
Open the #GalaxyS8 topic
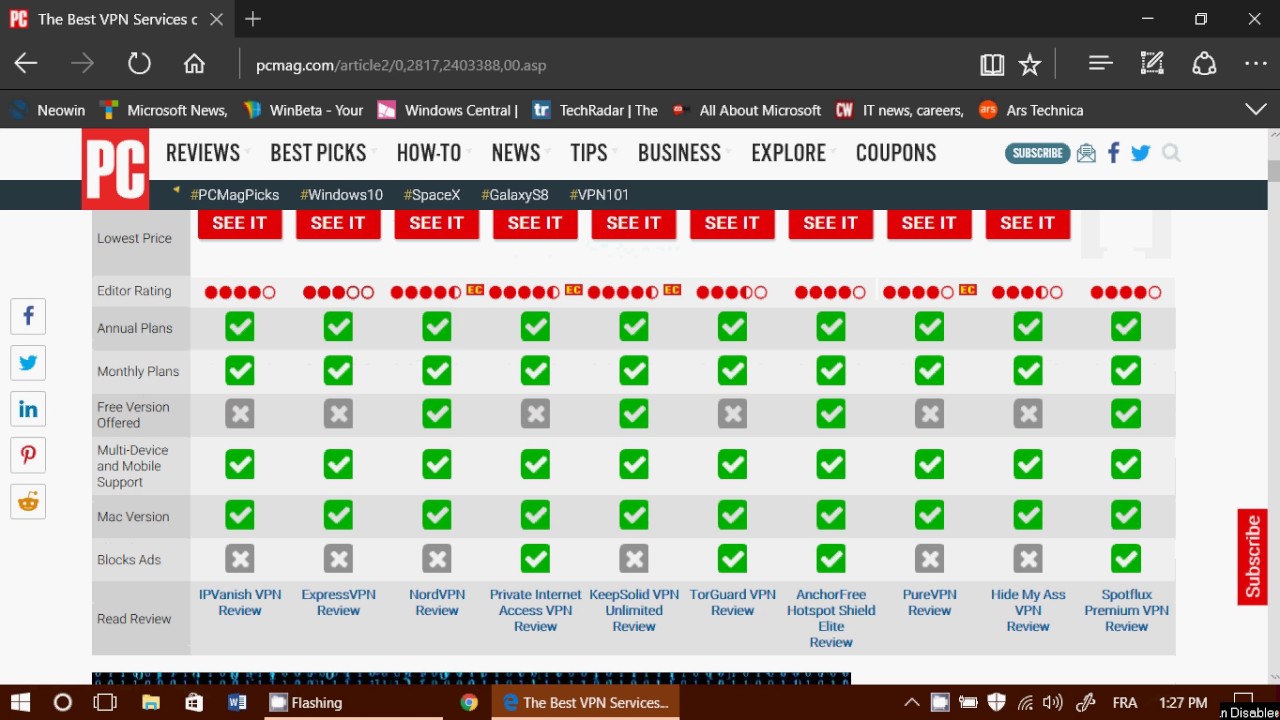(515, 195)
